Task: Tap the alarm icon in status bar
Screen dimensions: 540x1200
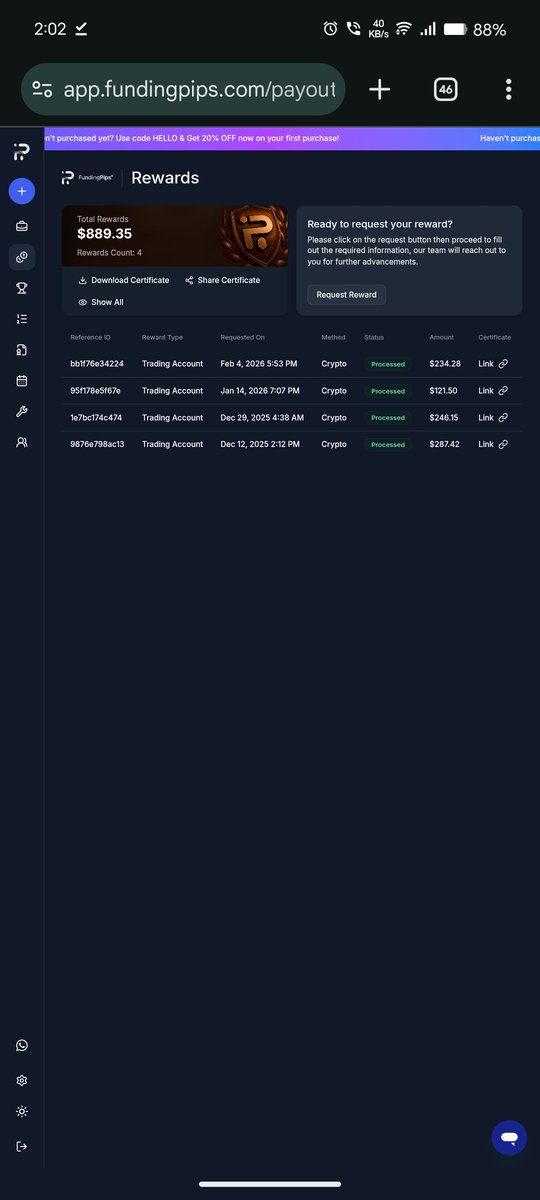Action: [x=330, y=29]
